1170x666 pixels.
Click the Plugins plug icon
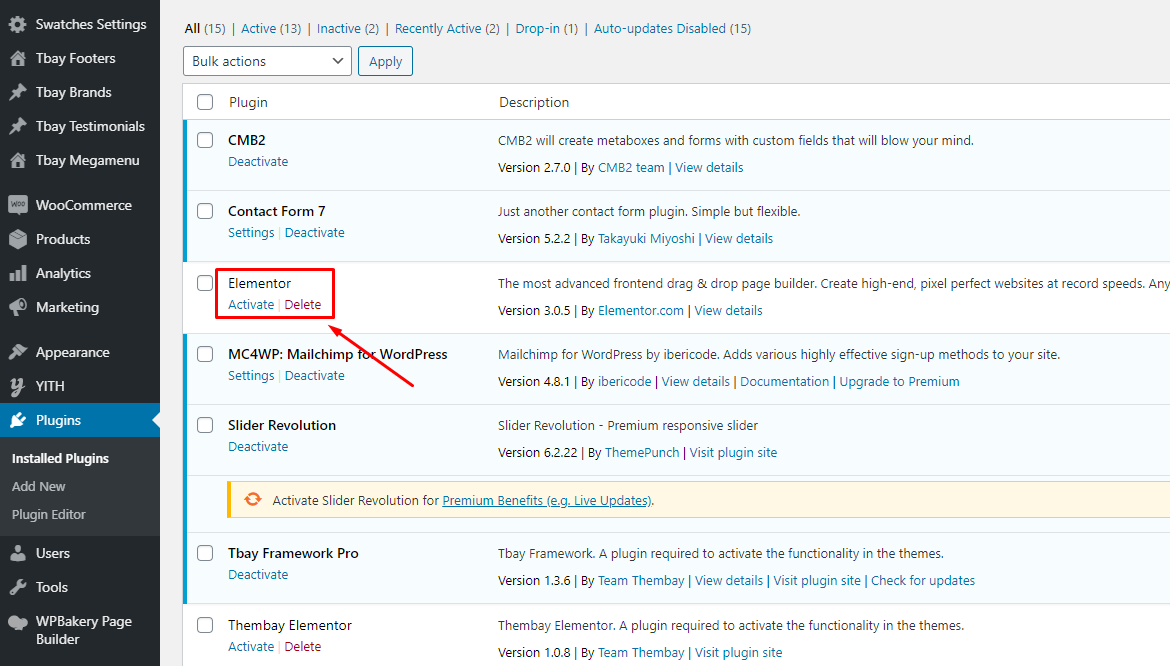coord(18,421)
